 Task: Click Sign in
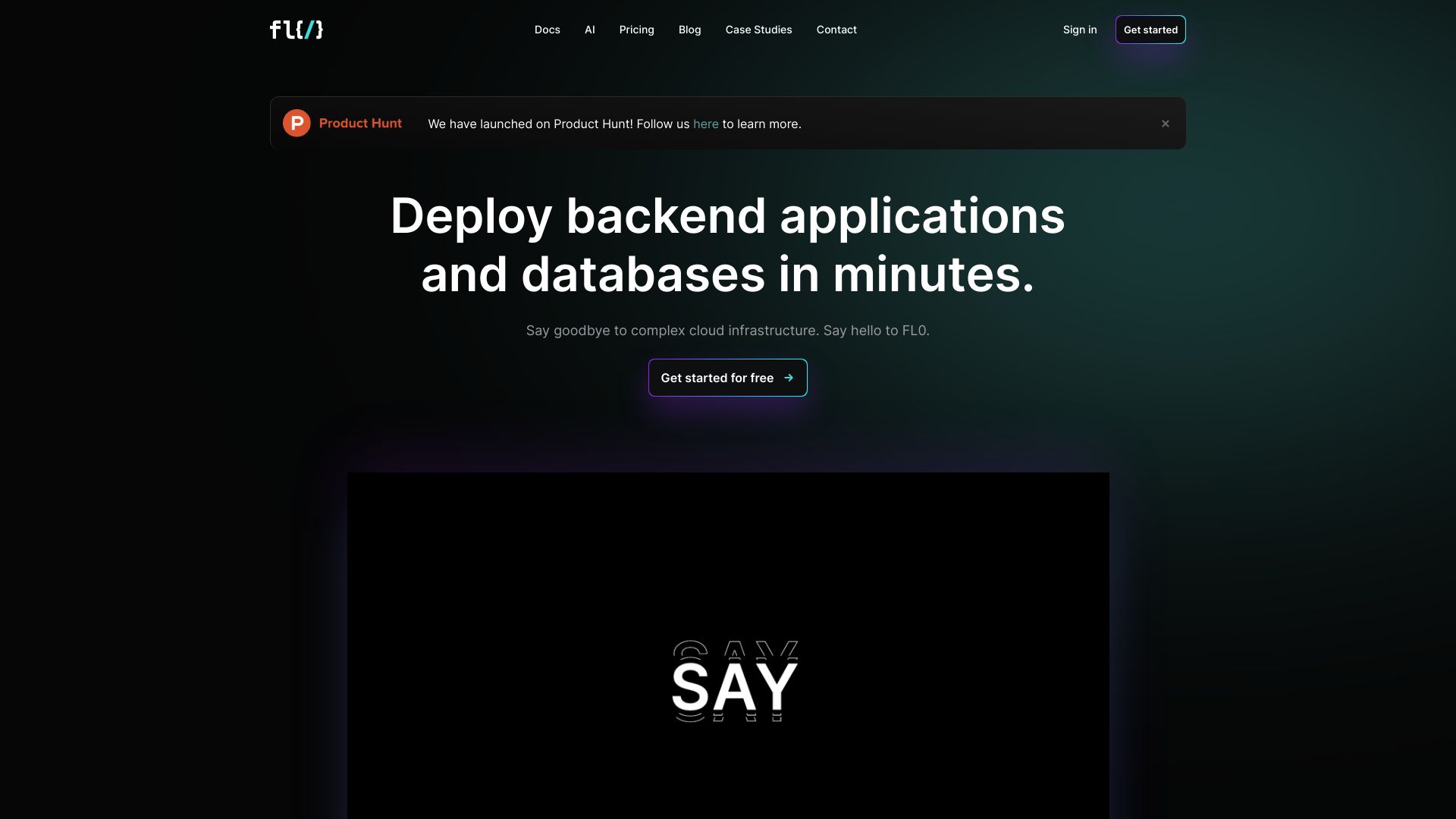(x=1080, y=30)
